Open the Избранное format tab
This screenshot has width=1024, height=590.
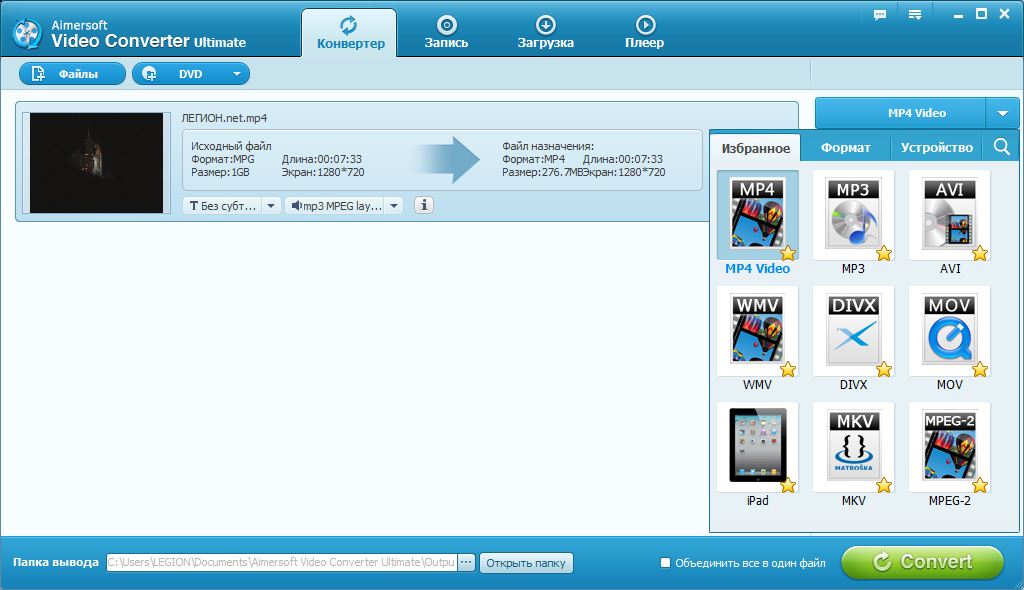pyautogui.click(x=756, y=148)
